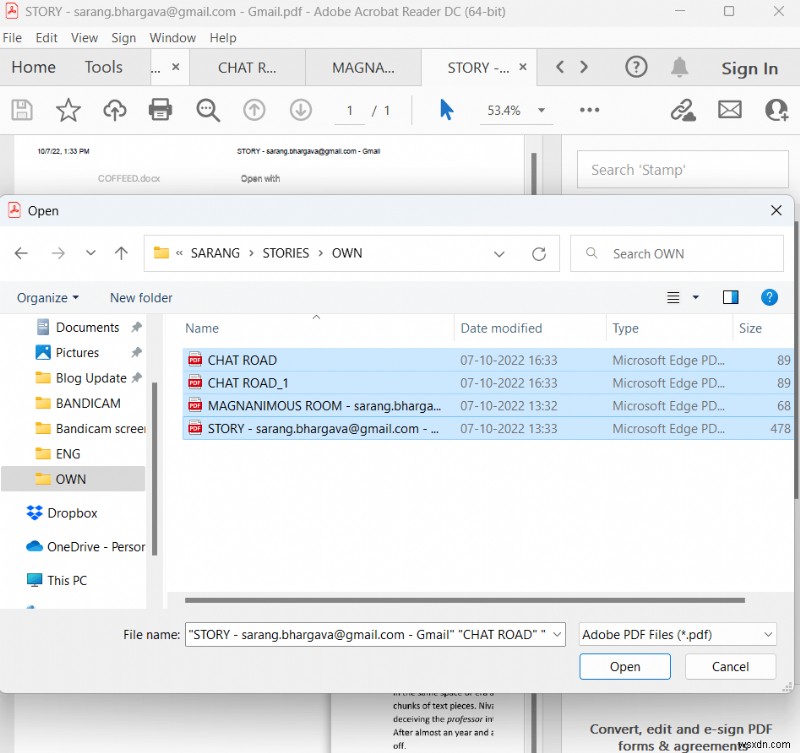The height and width of the screenshot is (753, 800).
Task: Select the CHAT ROAD_1 file
Action: pos(245,383)
